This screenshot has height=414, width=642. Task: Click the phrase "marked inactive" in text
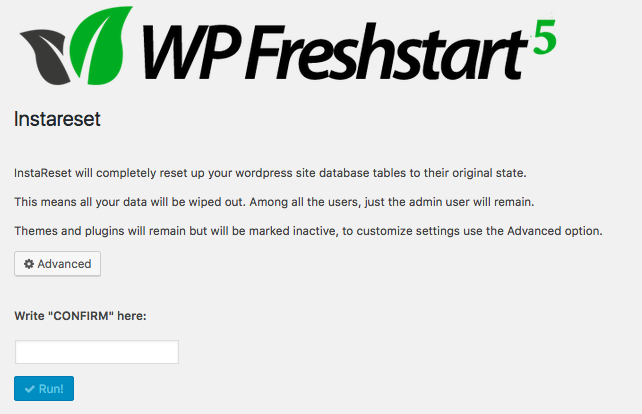[294, 231]
